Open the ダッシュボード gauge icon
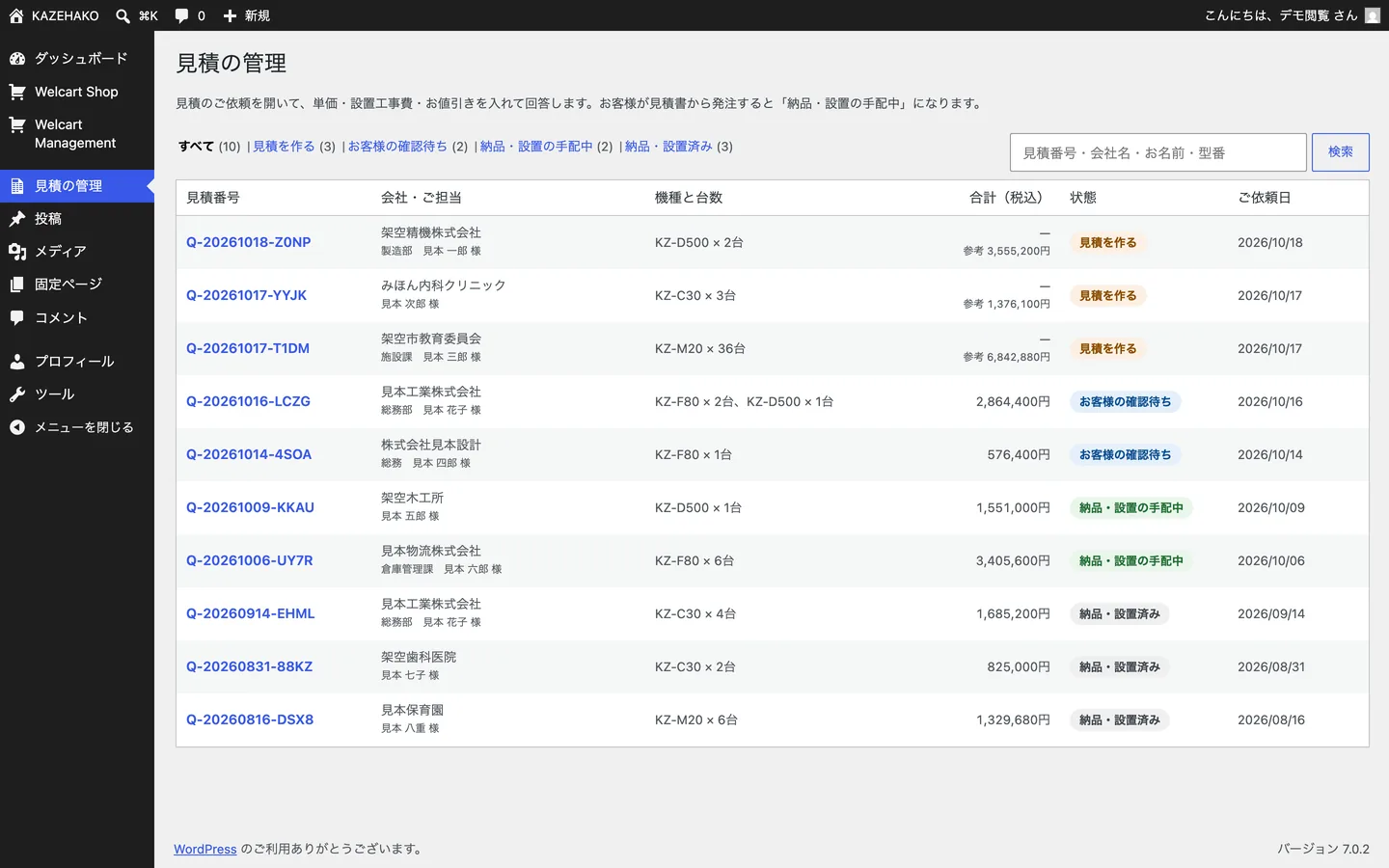 17,59
